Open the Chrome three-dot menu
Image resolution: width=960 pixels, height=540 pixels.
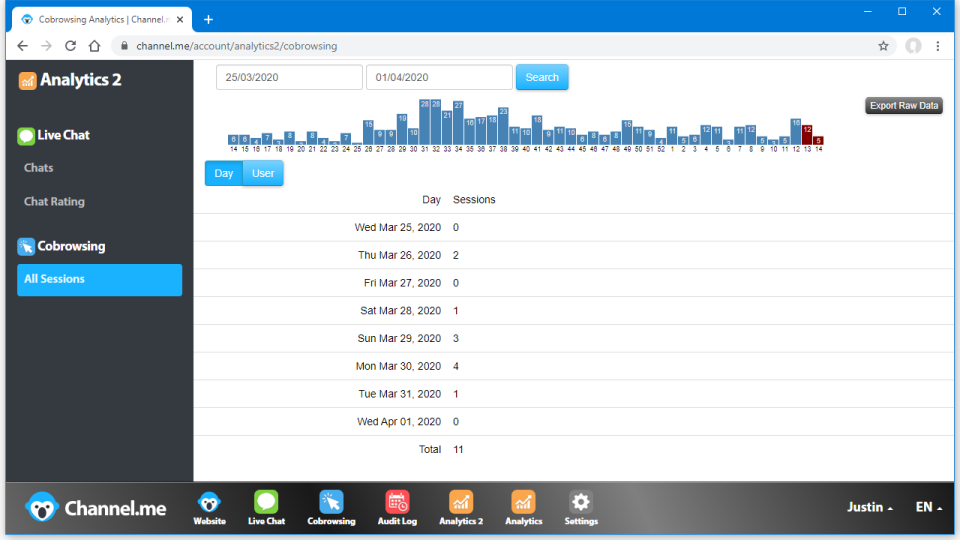coord(937,46)
